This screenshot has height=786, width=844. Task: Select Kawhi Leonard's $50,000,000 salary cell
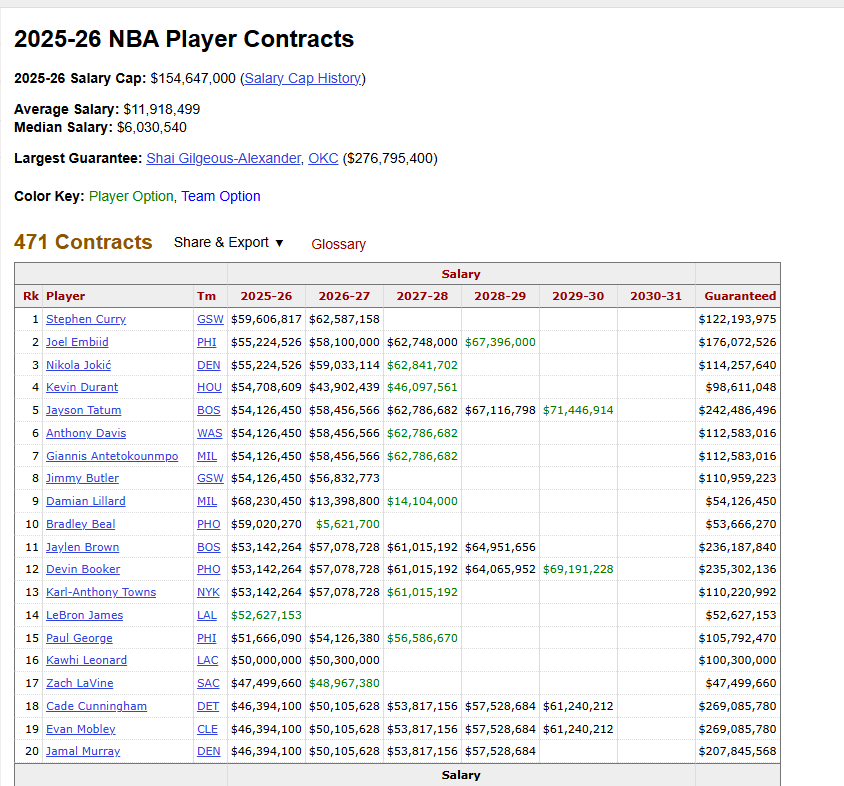266,660
